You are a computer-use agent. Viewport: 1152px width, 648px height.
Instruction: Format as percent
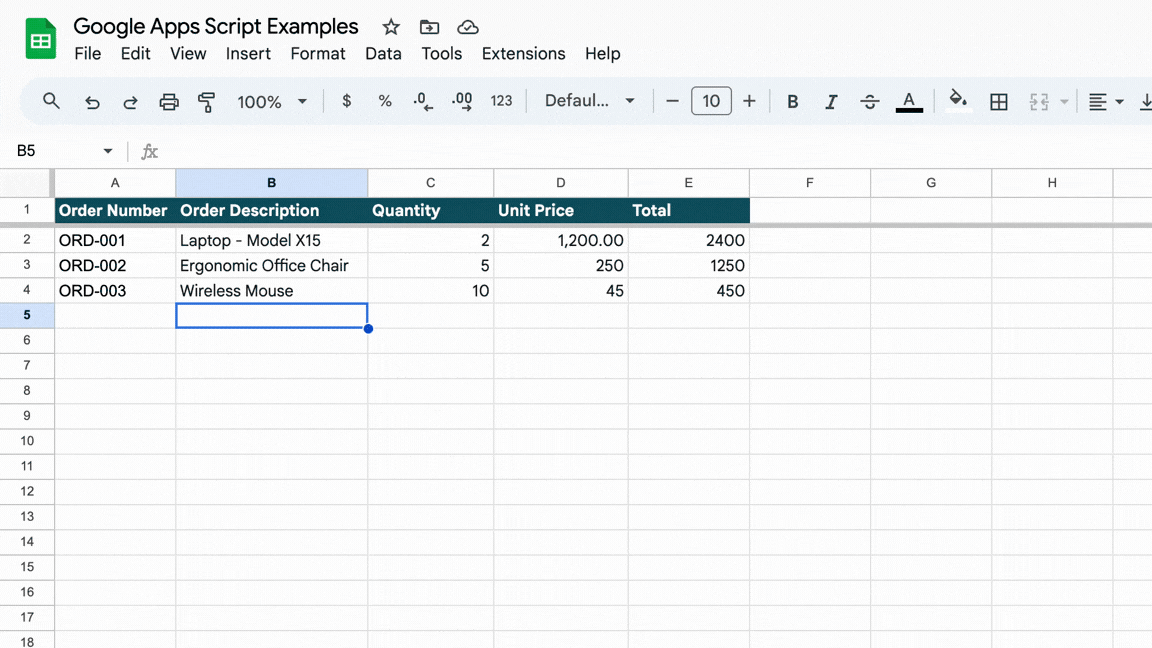pyautogui.click(x=385, y=101)
